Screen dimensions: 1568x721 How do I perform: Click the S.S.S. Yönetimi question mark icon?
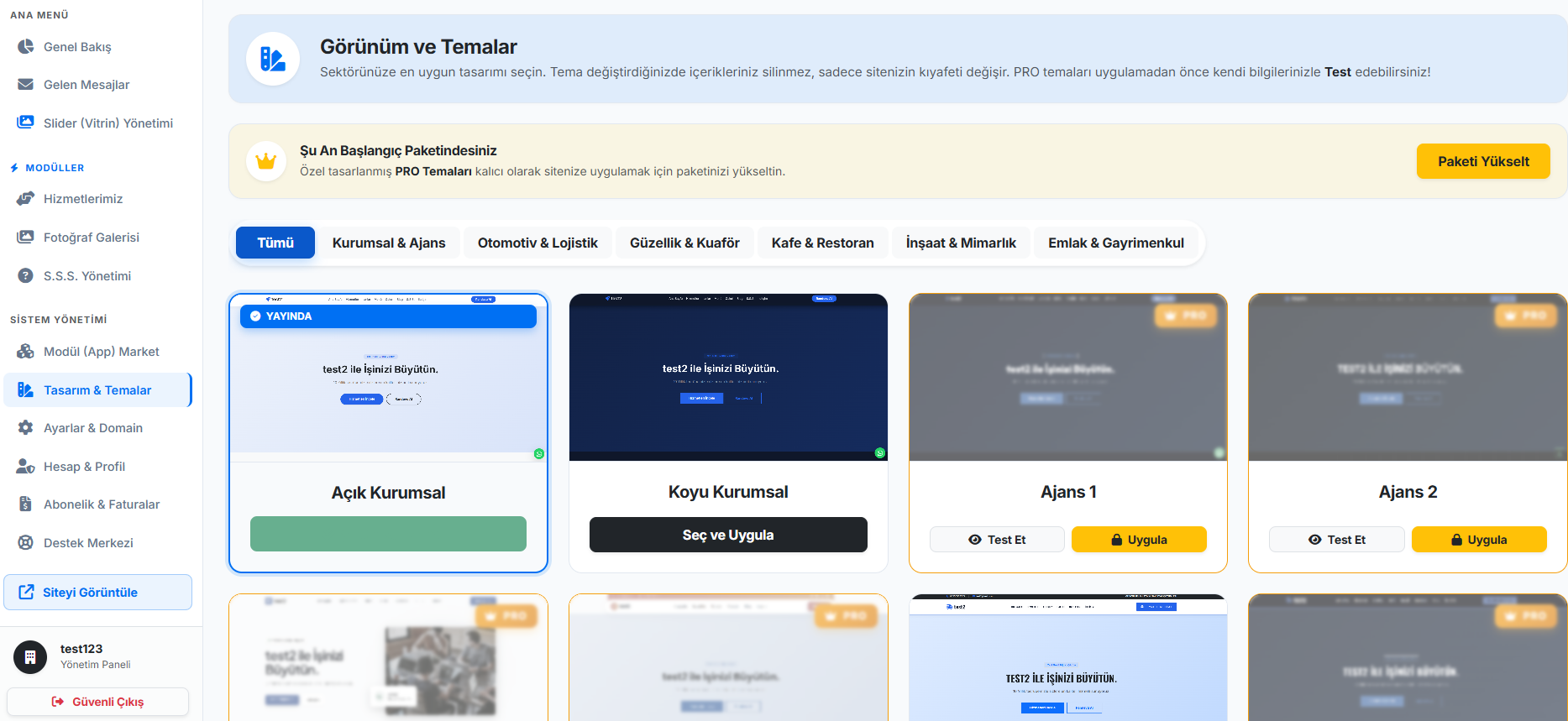[x=26, y=275]
